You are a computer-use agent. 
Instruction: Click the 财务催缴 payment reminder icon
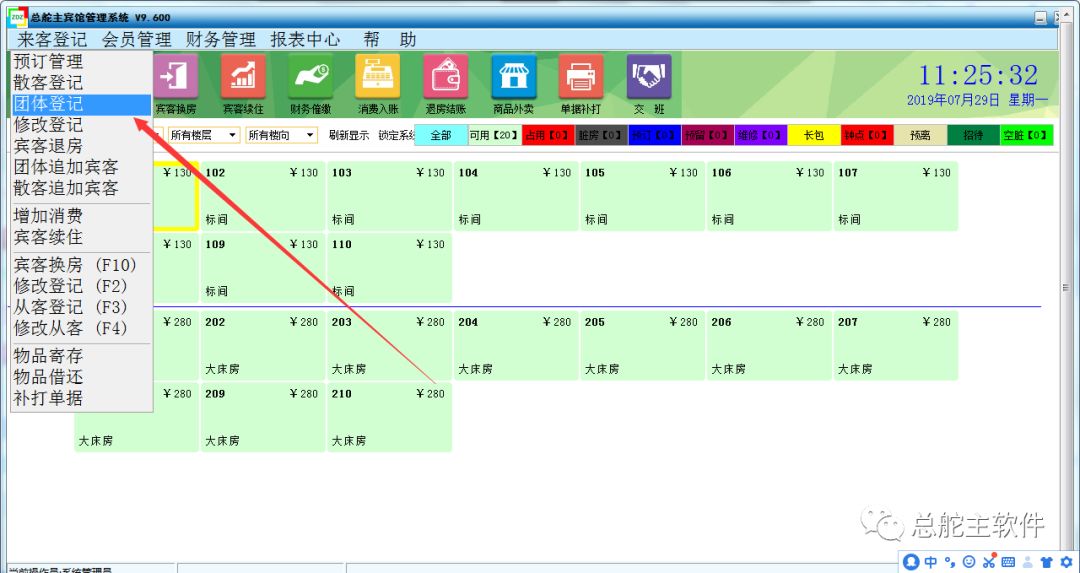coord(310,77)
